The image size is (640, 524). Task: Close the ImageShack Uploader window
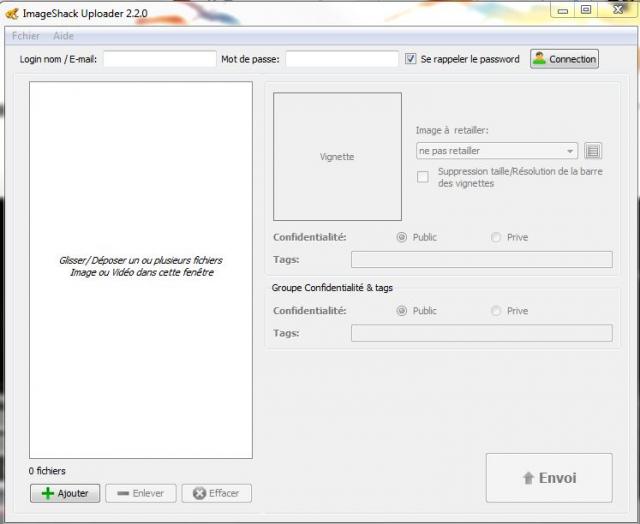(x=618, y=10)
